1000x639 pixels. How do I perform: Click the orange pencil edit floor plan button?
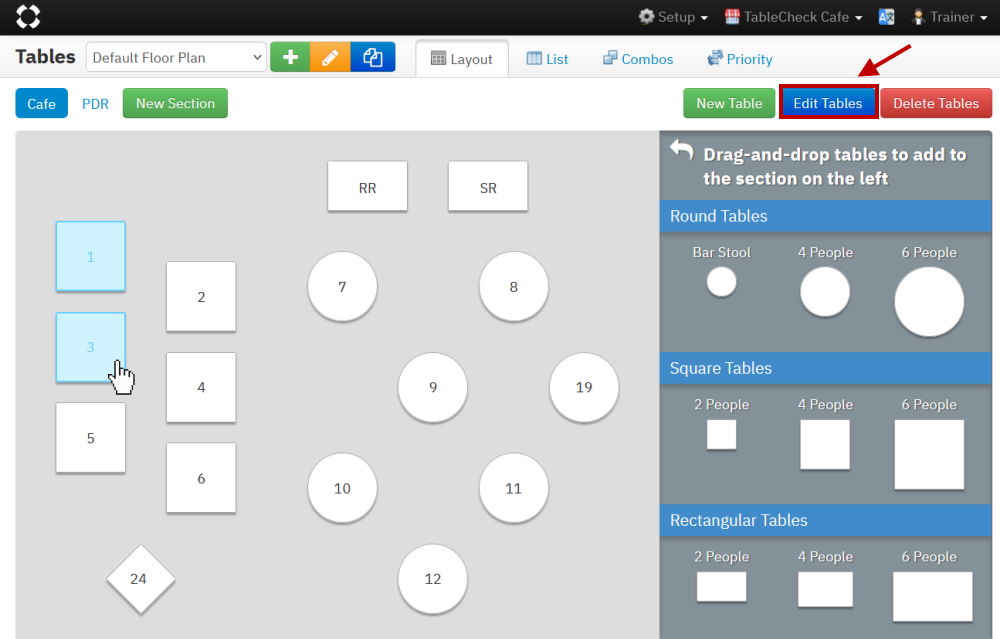click(x=330, y=57)
